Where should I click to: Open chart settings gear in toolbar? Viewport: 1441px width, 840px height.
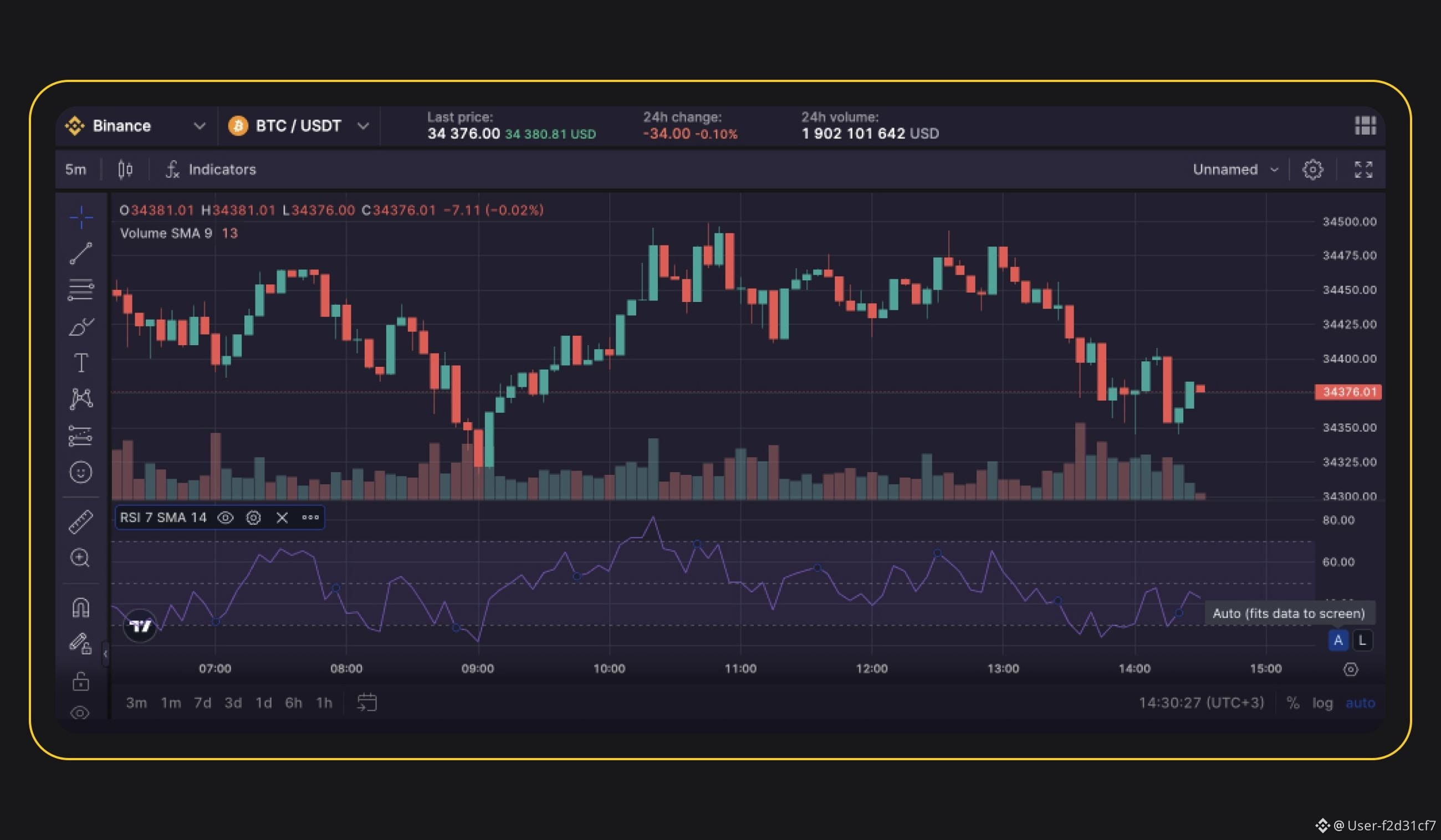(1312, 169)
